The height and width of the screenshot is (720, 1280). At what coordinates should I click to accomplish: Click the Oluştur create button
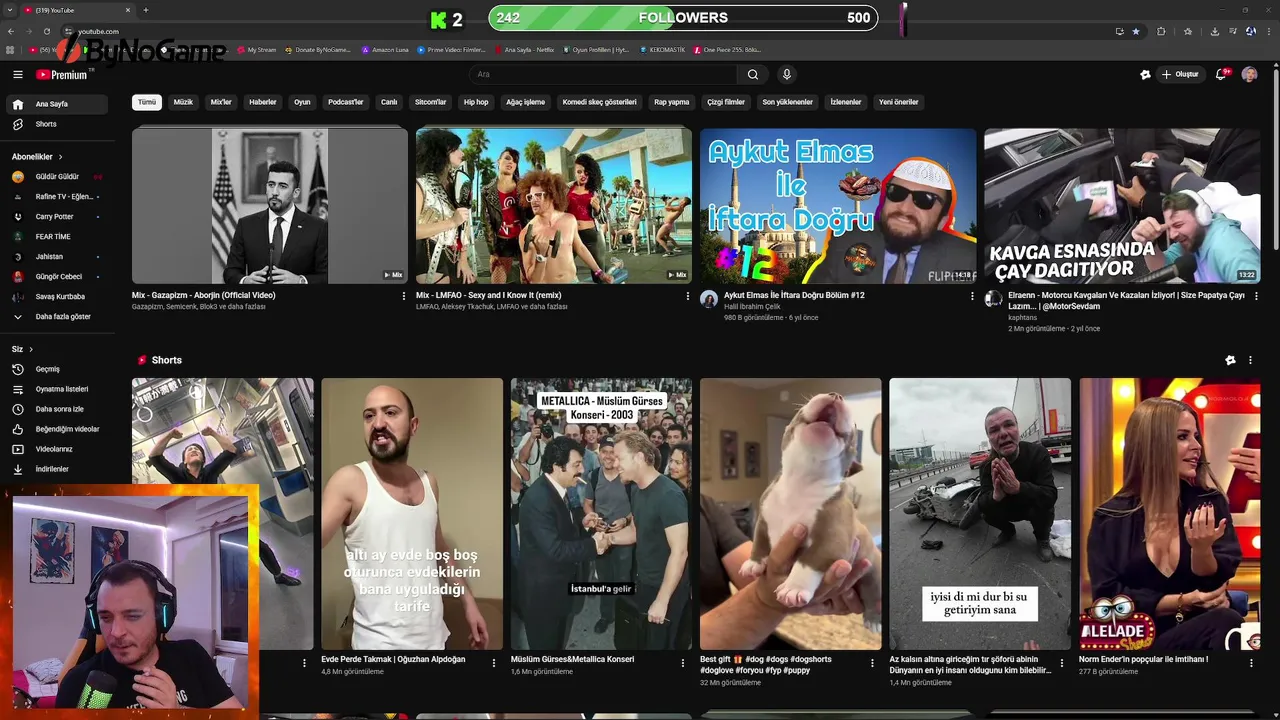[x=1180, y=74]
